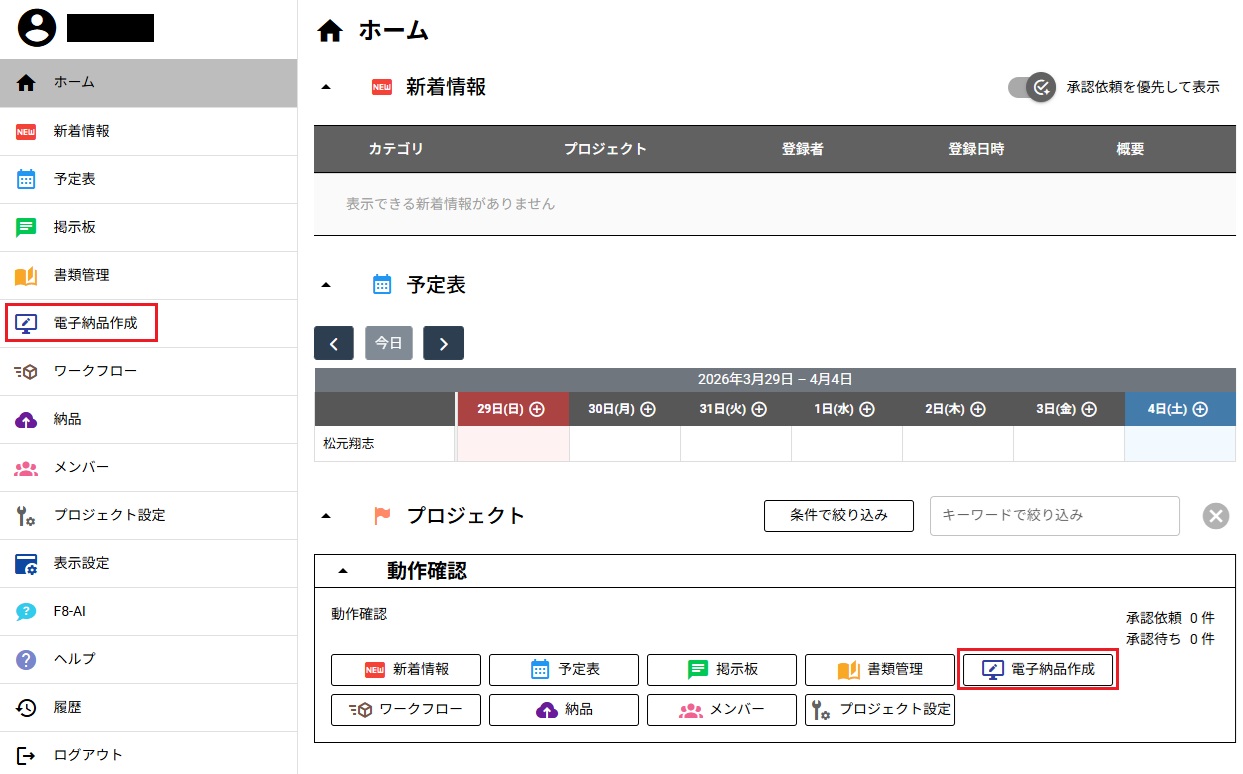Clear the keyword filter with X icon
Screen dimensions: 1243x774
(x=1216, y=516)
